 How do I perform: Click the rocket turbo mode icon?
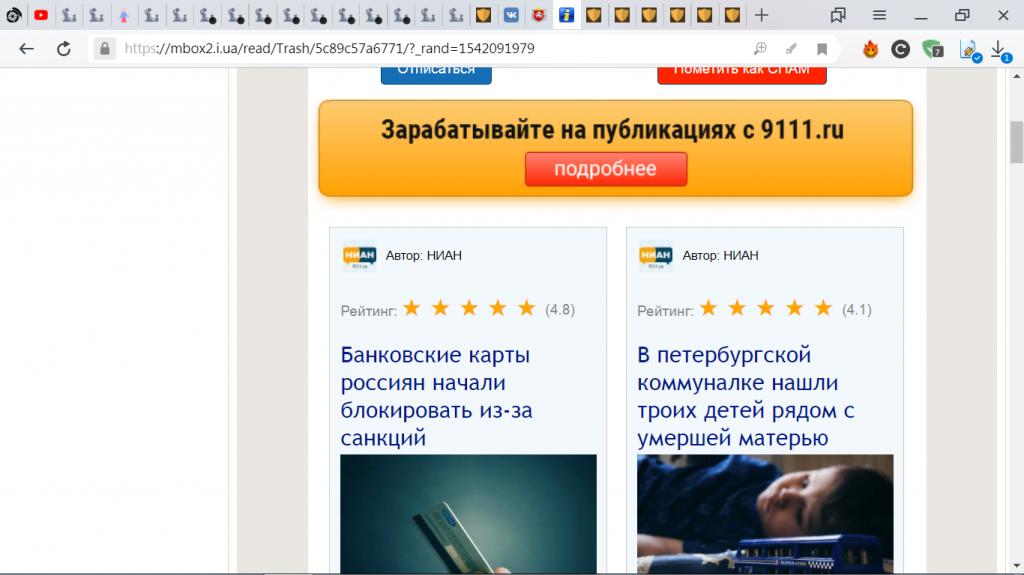tap(791, 48)
